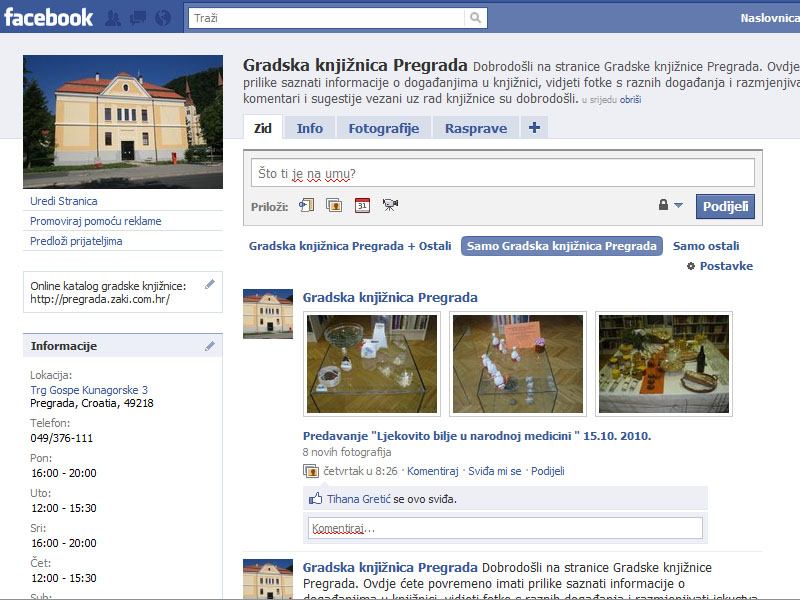Select Samo ostali filter
Viewport: 800px width, 600px height.
click(x=706, y=246)
